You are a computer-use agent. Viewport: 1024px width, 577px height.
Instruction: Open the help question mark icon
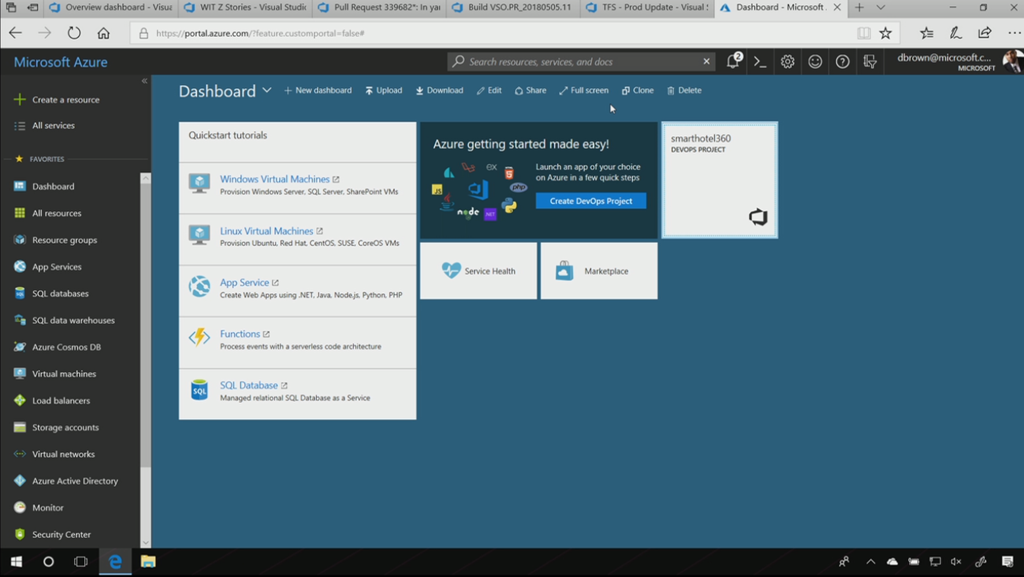click(842, 62)
